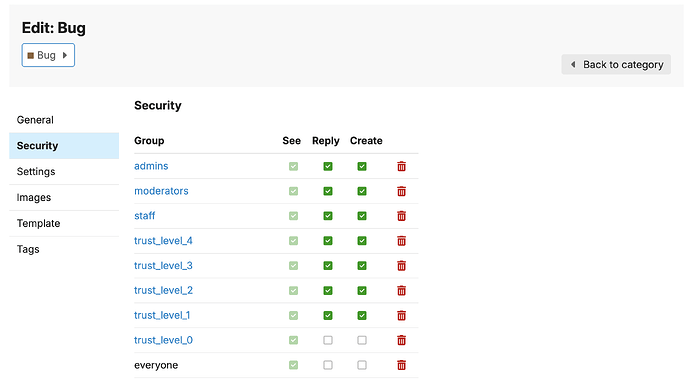The width and height of the screenshot is (690, 390).
Task: Click the 'Group' column header
Action: click(149, 141)
